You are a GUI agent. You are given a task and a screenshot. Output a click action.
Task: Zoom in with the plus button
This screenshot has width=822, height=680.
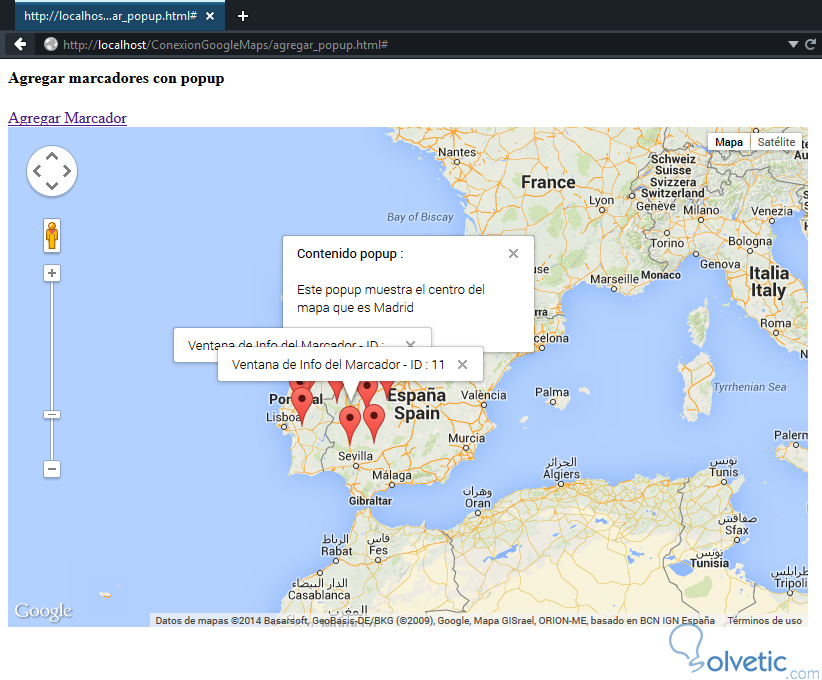click(52, 273)
